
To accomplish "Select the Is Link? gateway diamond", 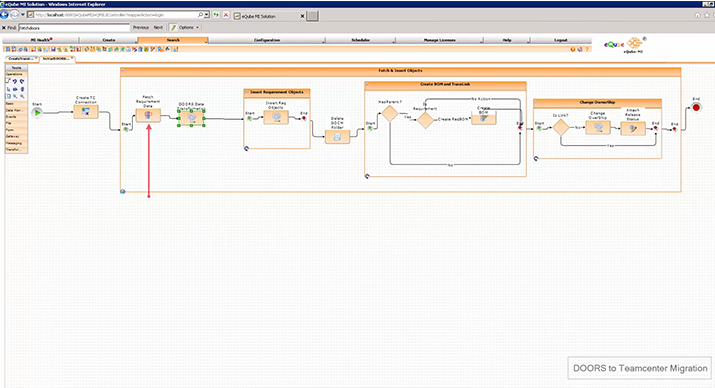I will pyautogui.click(x=561, y=128).
